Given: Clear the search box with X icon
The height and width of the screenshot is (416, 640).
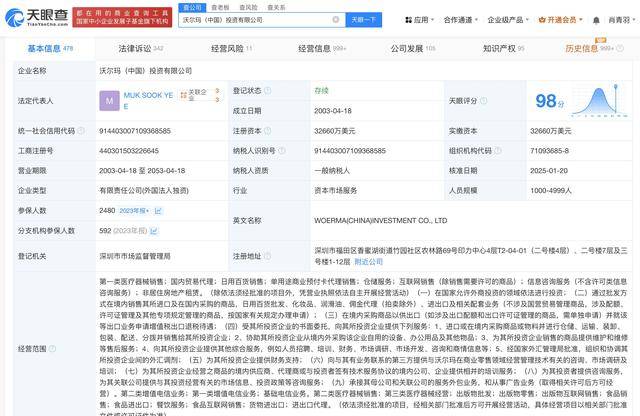Looking at the screenshot, I should point(336,20).
